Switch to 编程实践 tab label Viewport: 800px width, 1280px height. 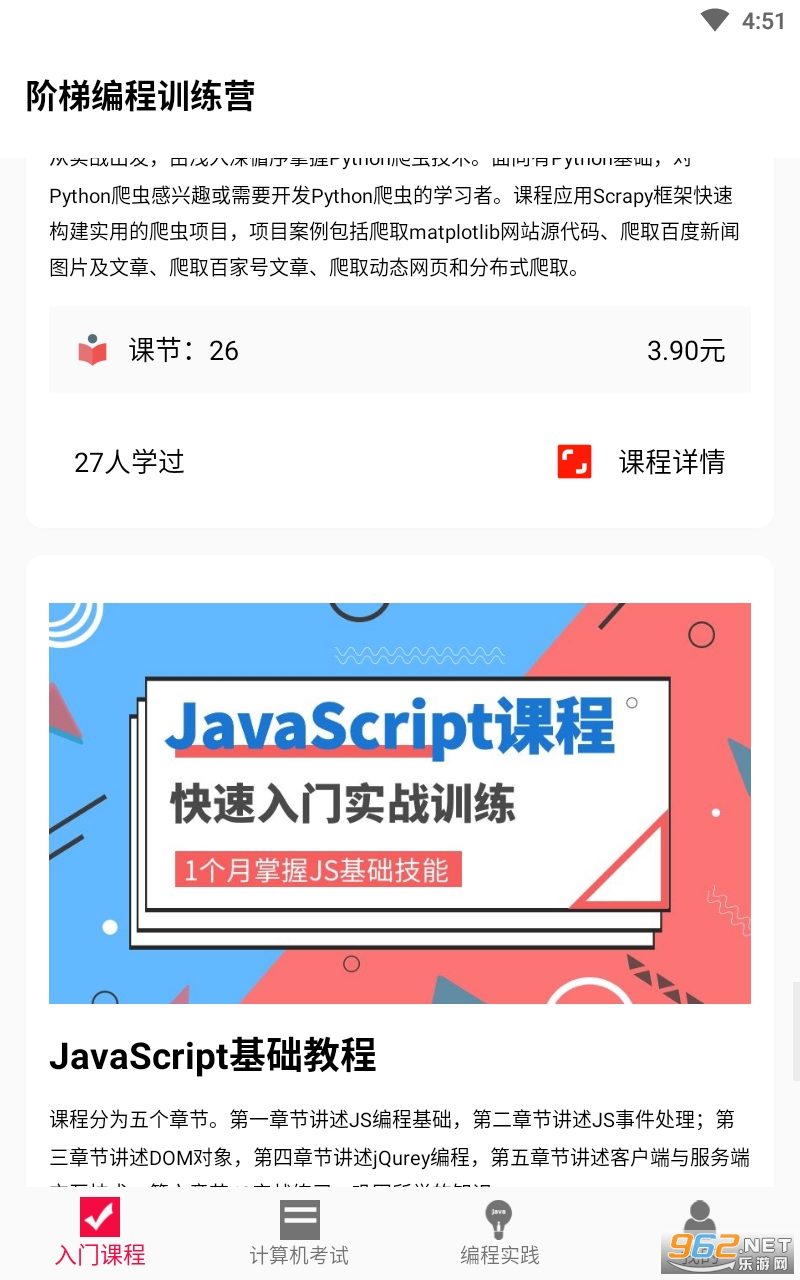point(499,1255)
